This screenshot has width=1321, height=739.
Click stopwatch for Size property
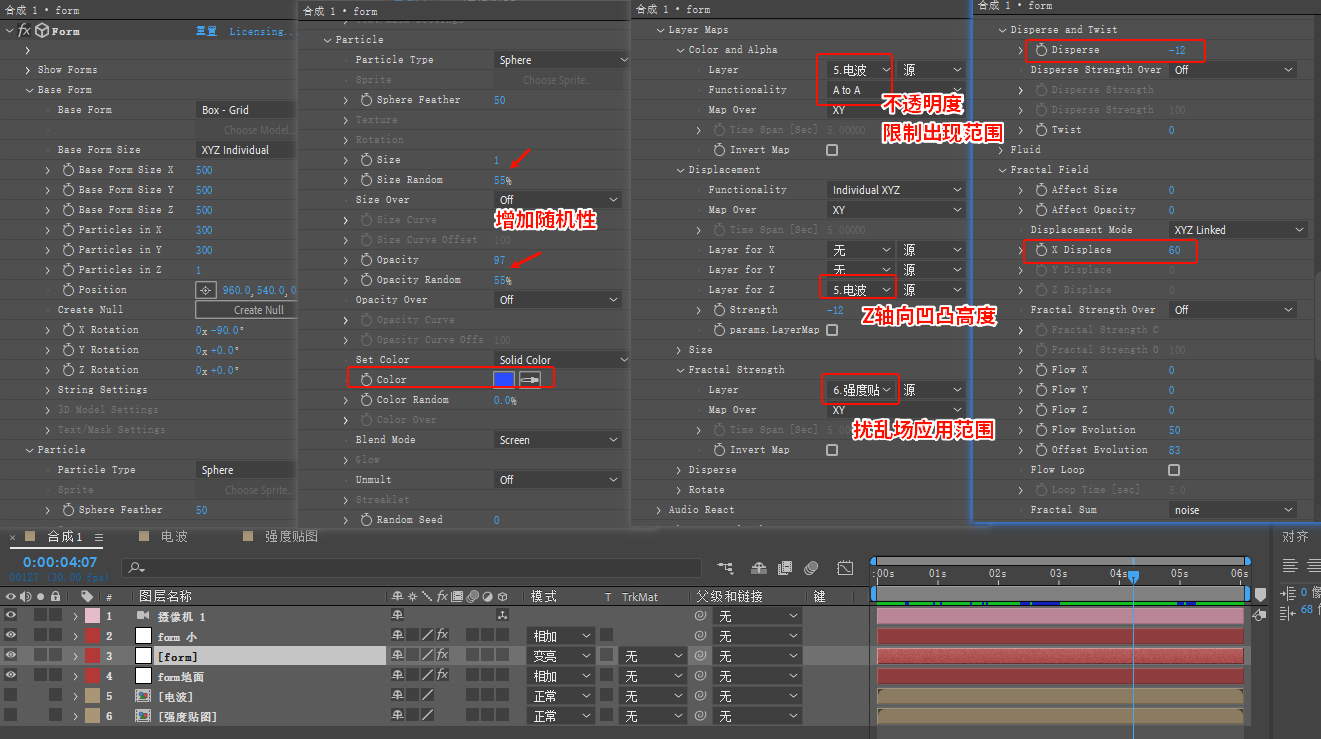[366, 160]
